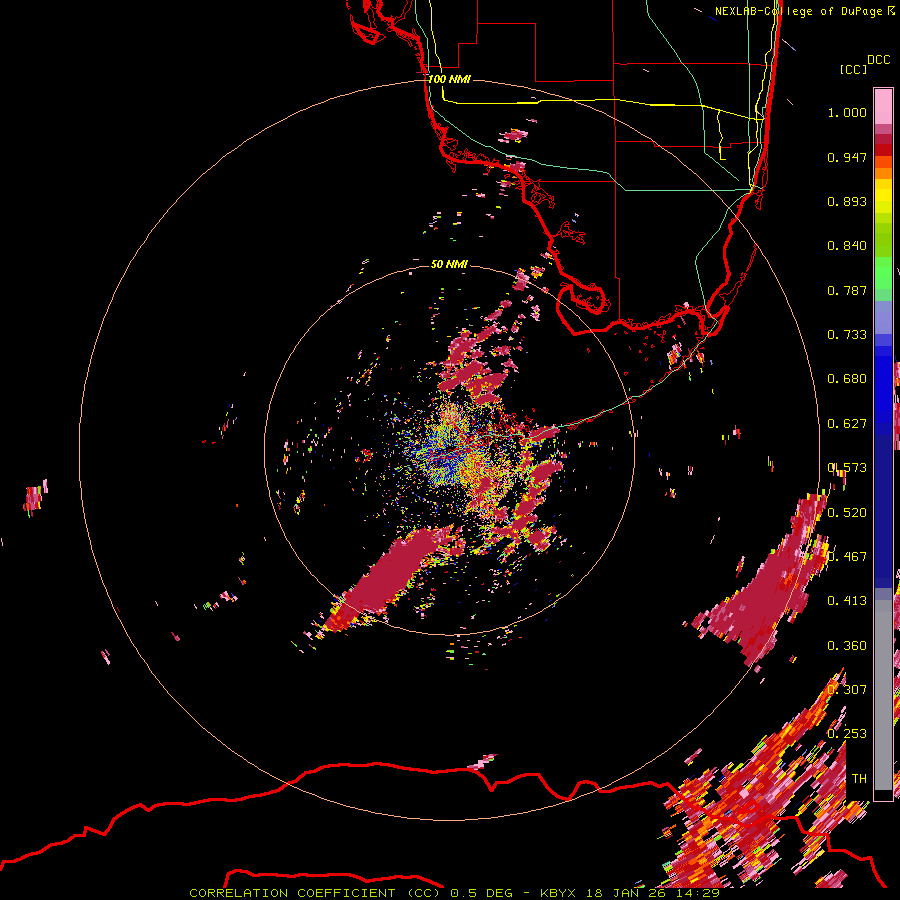Viewport: 900px width, 900px height.
Task: Click the NEXLAB-College of DuPage label
Action: click(798, 11)
